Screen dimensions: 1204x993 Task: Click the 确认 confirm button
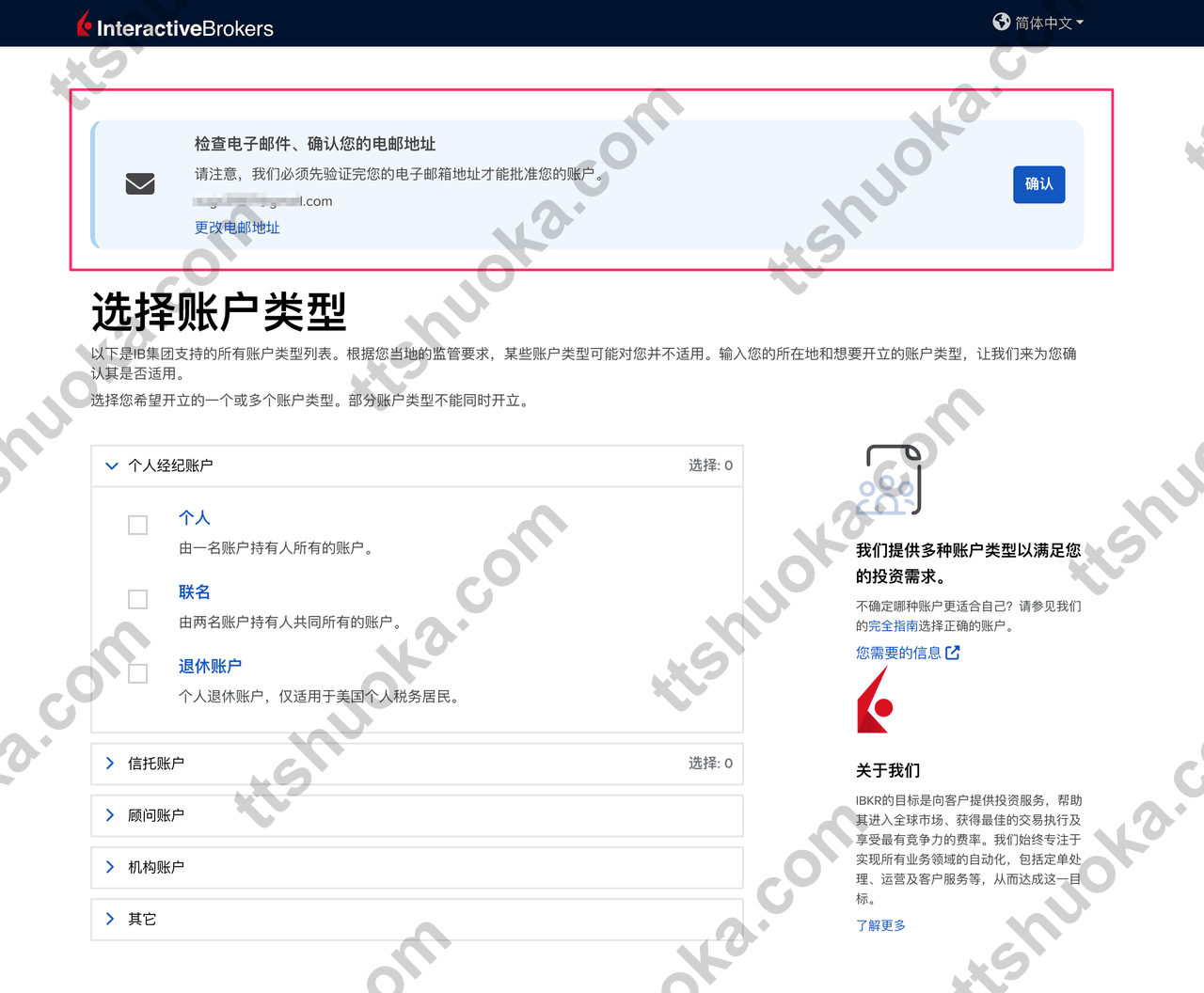[1038, 184]
